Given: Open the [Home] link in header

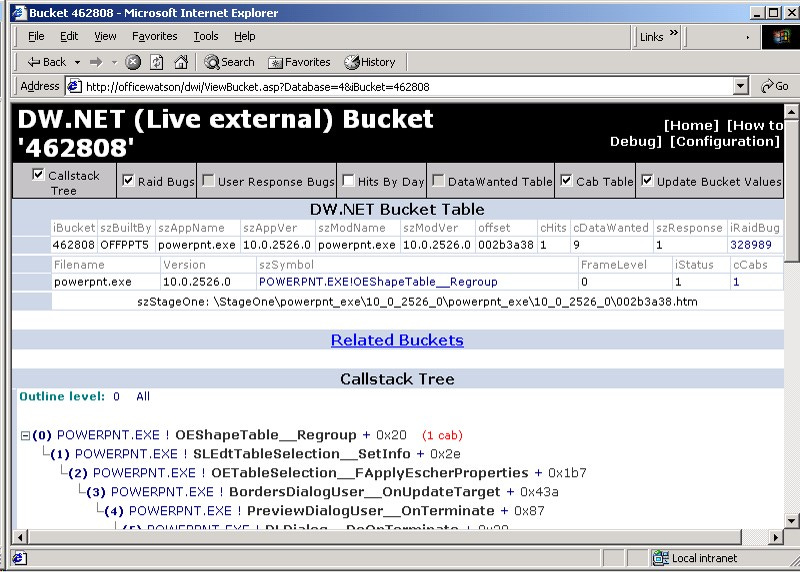Looking at the screenshot, I should pyautogui.click(x=691, y=126).
